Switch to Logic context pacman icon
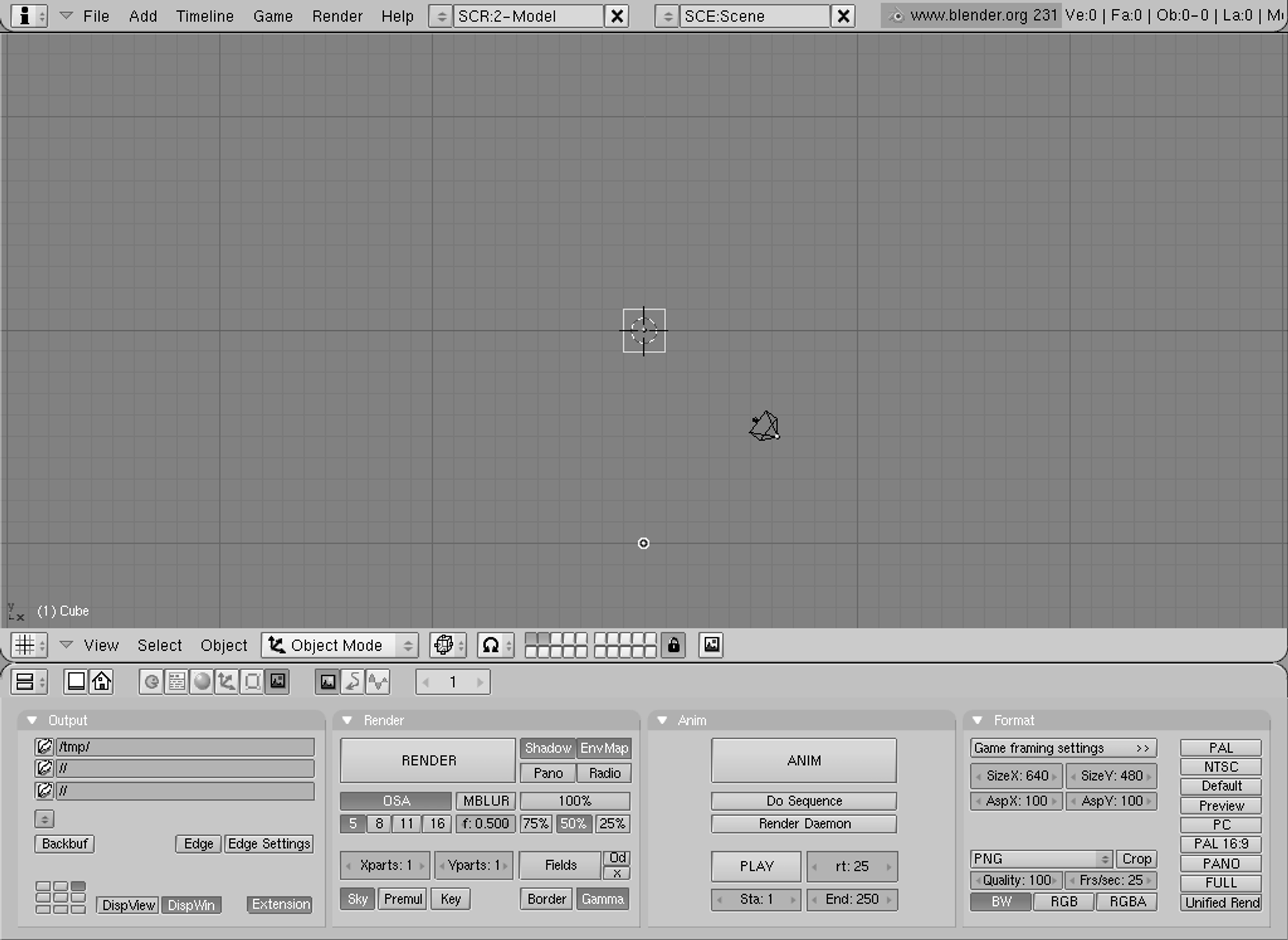Viewport: 1288px width, 940px height. coord(151,682)
